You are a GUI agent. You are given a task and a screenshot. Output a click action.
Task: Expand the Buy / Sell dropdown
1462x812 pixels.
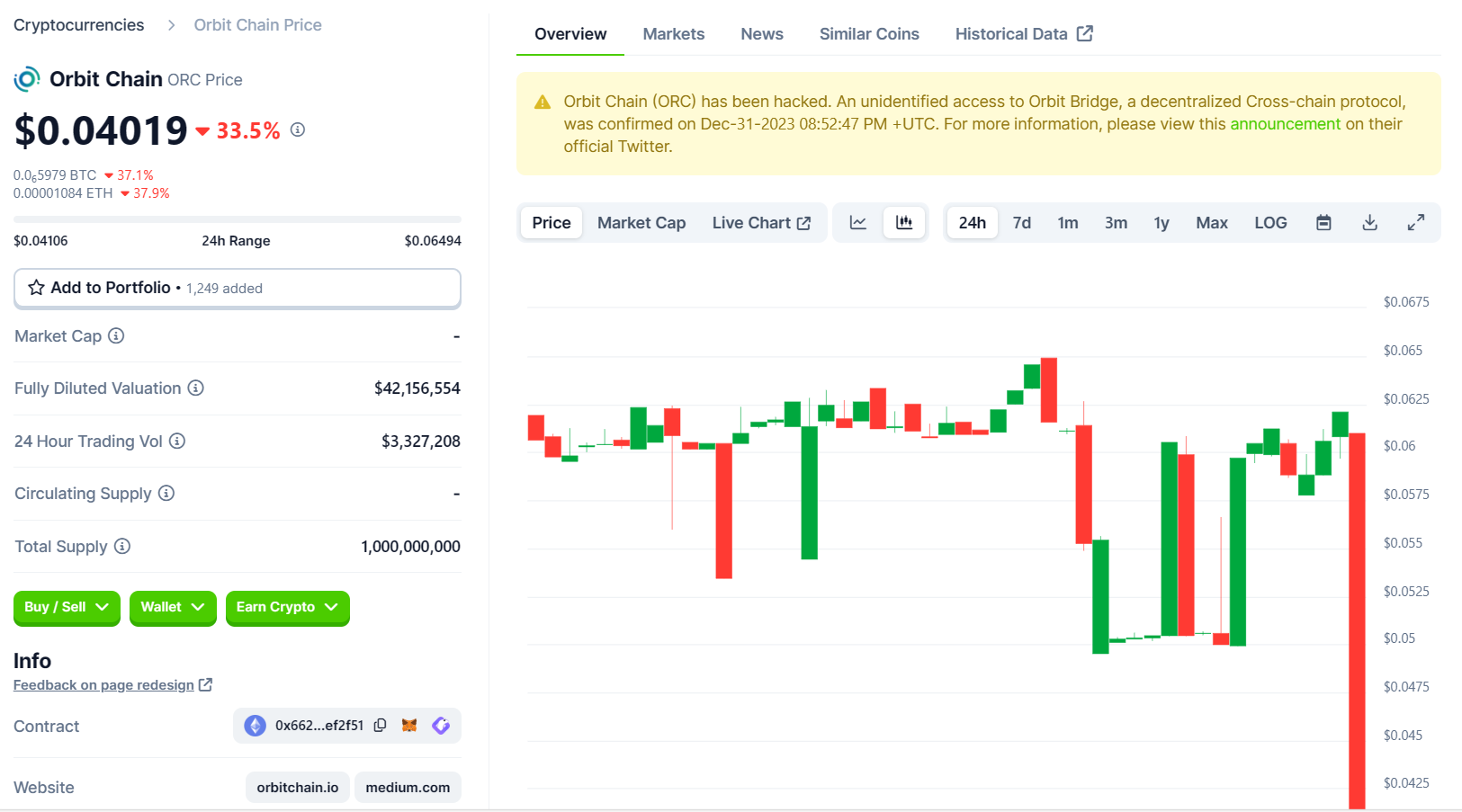(67, 607)
